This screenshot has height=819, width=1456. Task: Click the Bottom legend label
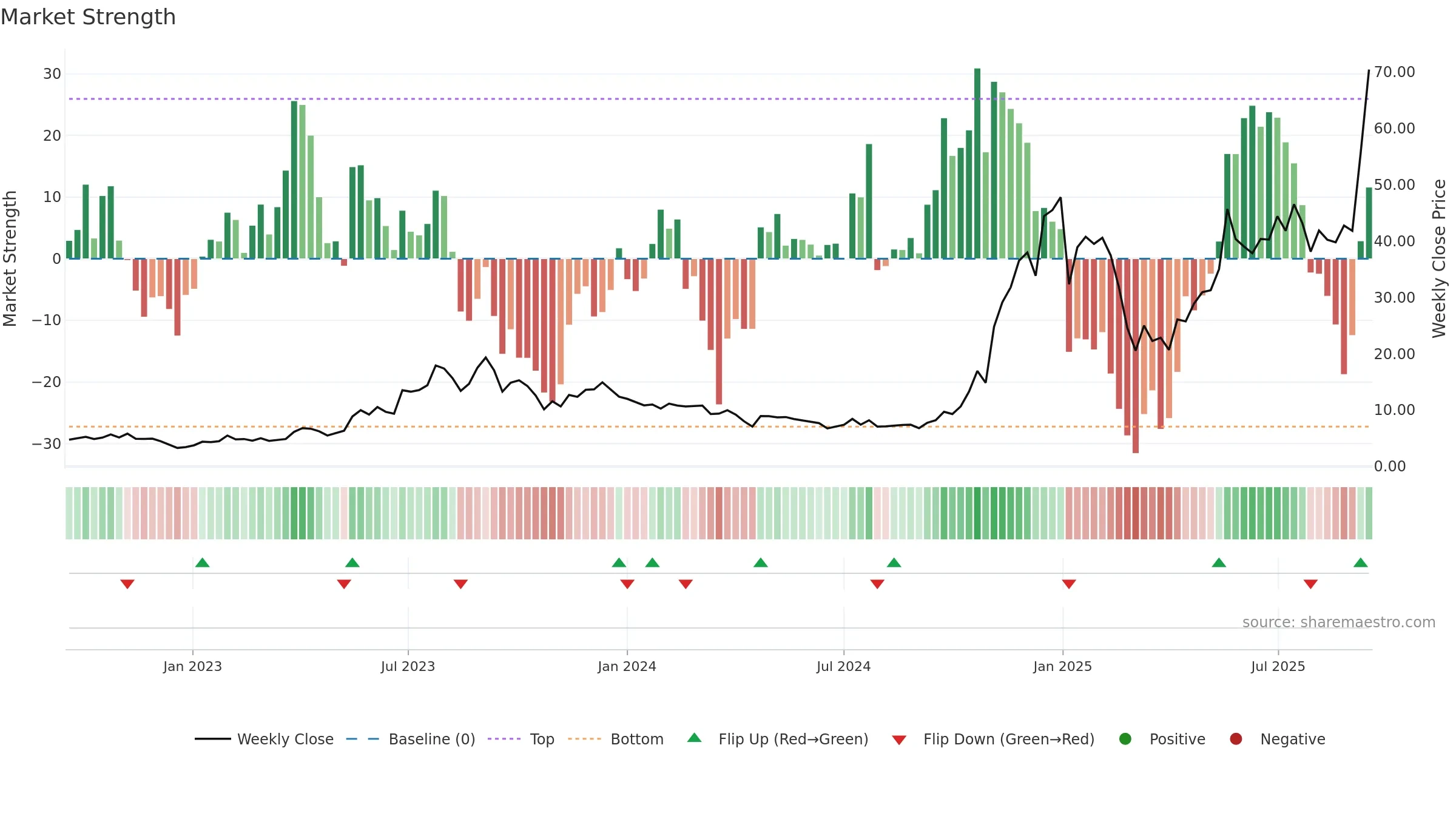coord(637,740)
